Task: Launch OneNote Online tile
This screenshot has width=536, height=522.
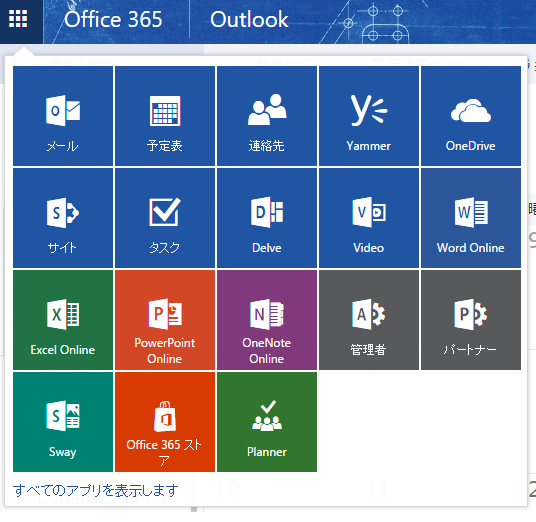Action: pyautogui.click(x=267, y=320)
